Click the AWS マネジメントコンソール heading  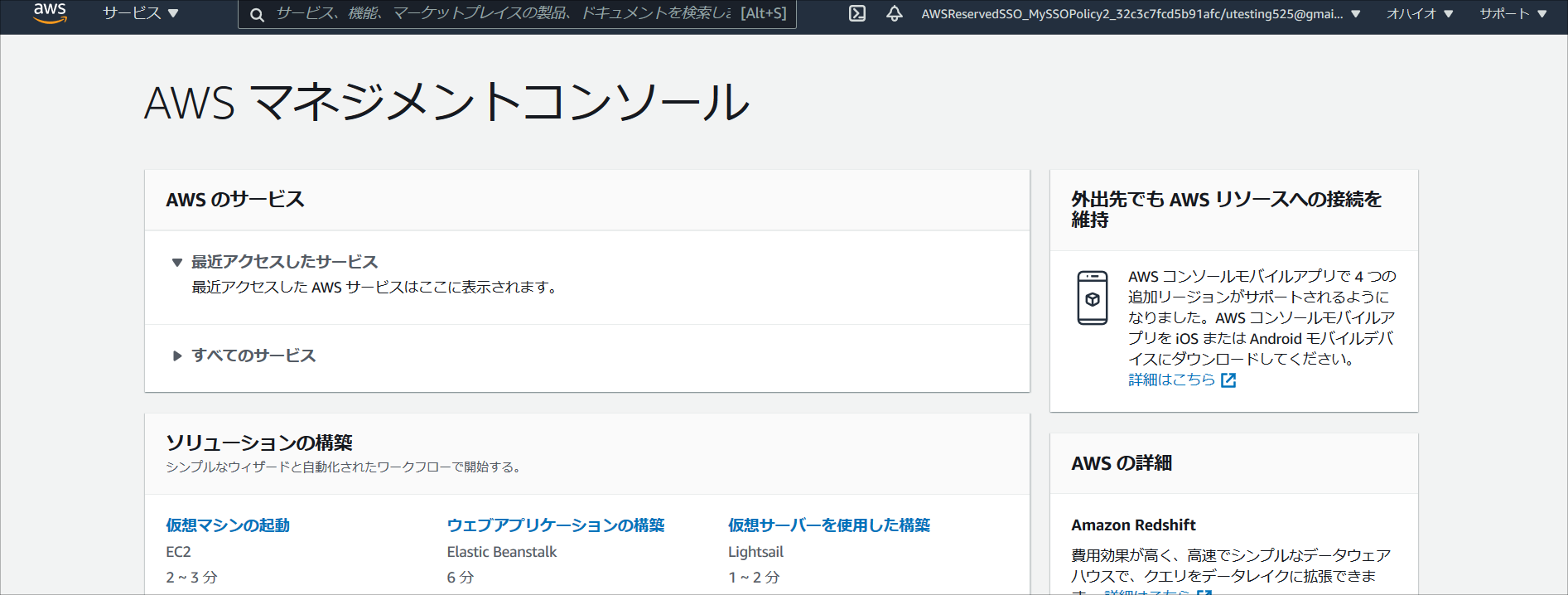click(x=447, y=103)
